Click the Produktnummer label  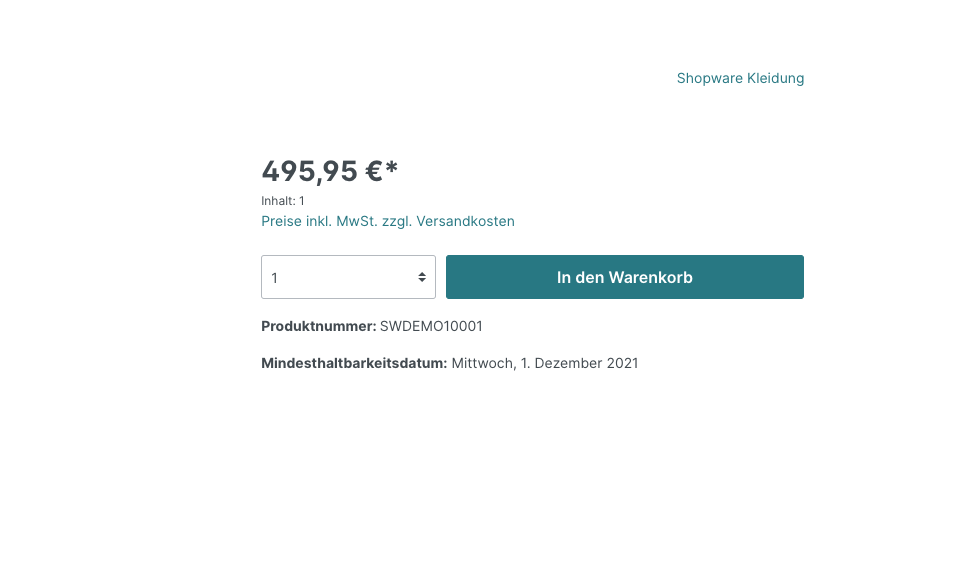point(318,326)
